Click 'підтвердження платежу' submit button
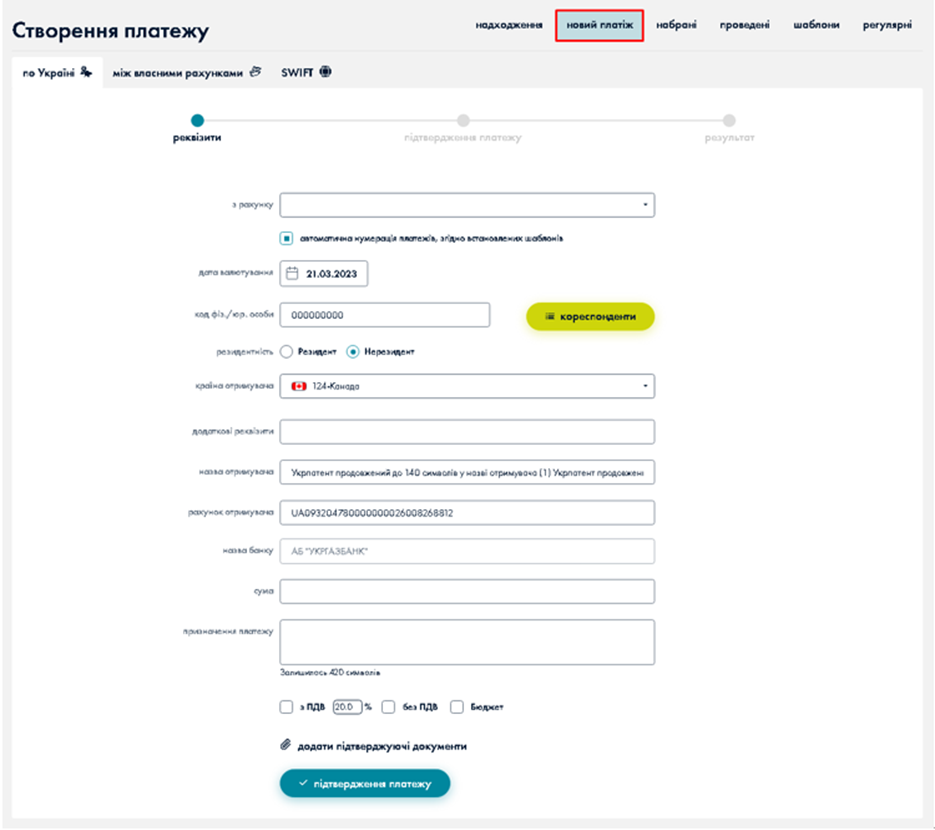The image size is (935, 830). (x=365, y=784)
